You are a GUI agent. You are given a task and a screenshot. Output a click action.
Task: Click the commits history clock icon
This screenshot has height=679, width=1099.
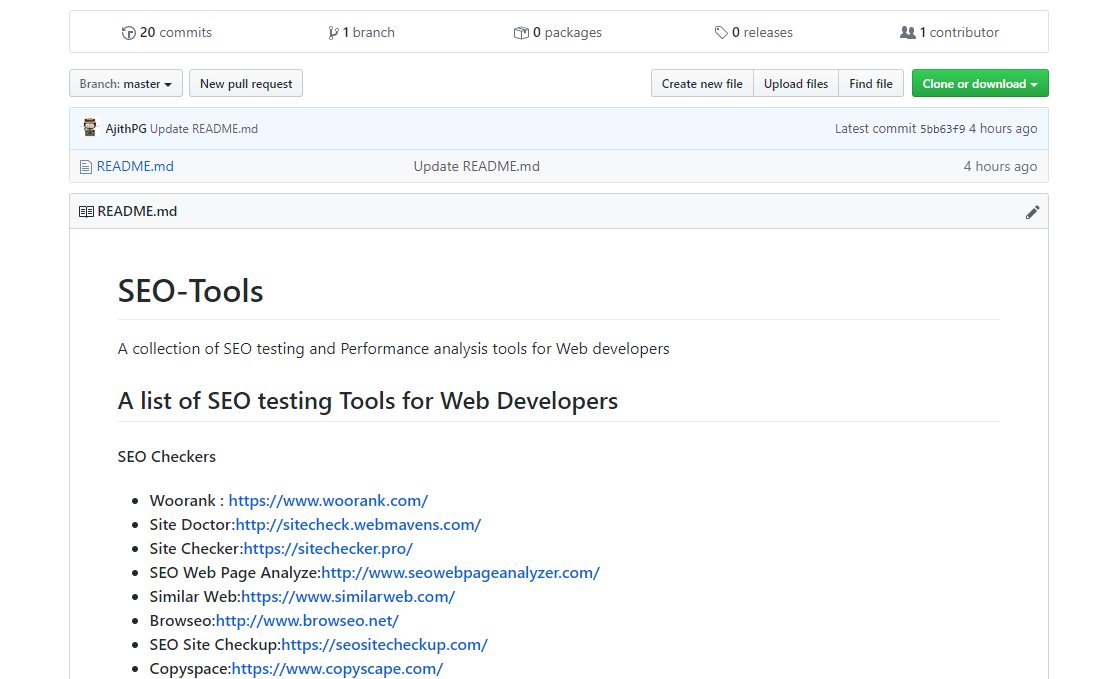click(128, 33)
